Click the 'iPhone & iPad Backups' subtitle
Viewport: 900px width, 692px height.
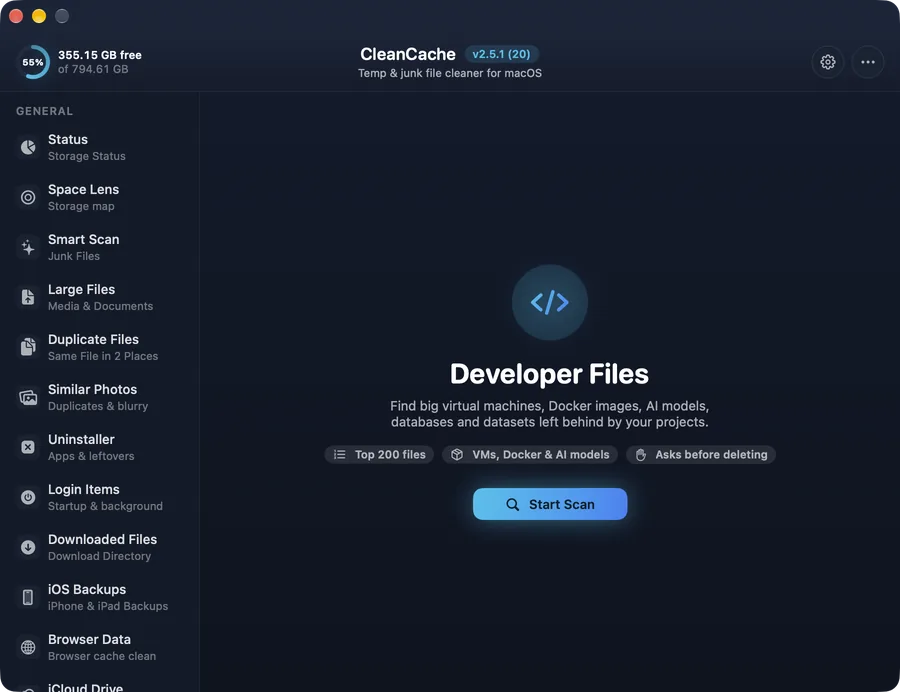coord(108,605)
